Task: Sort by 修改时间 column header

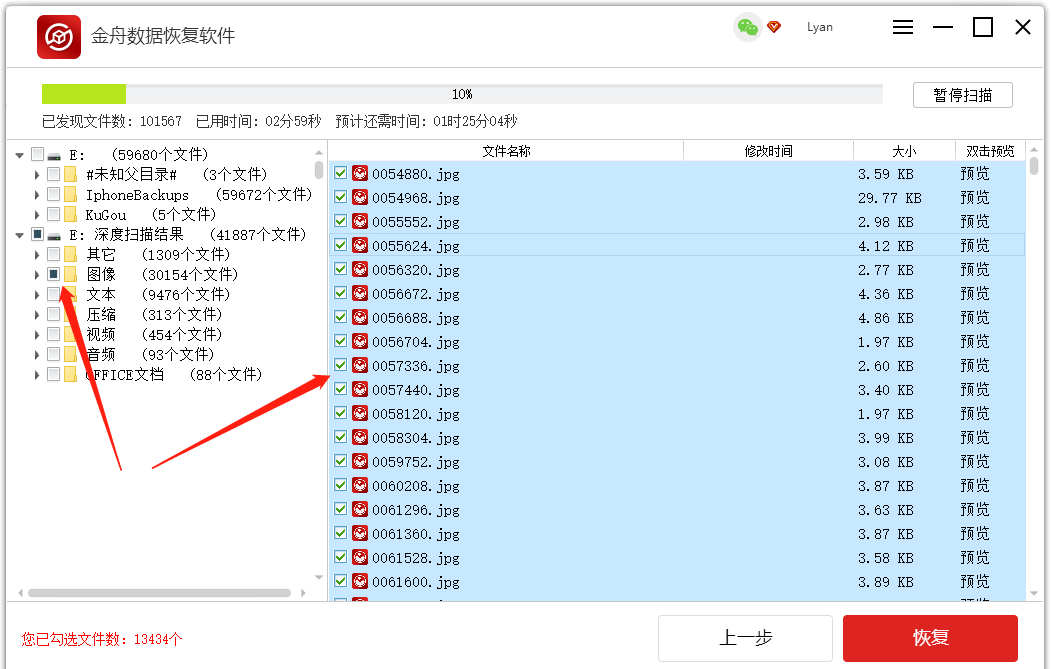Action: click(768, 151)
